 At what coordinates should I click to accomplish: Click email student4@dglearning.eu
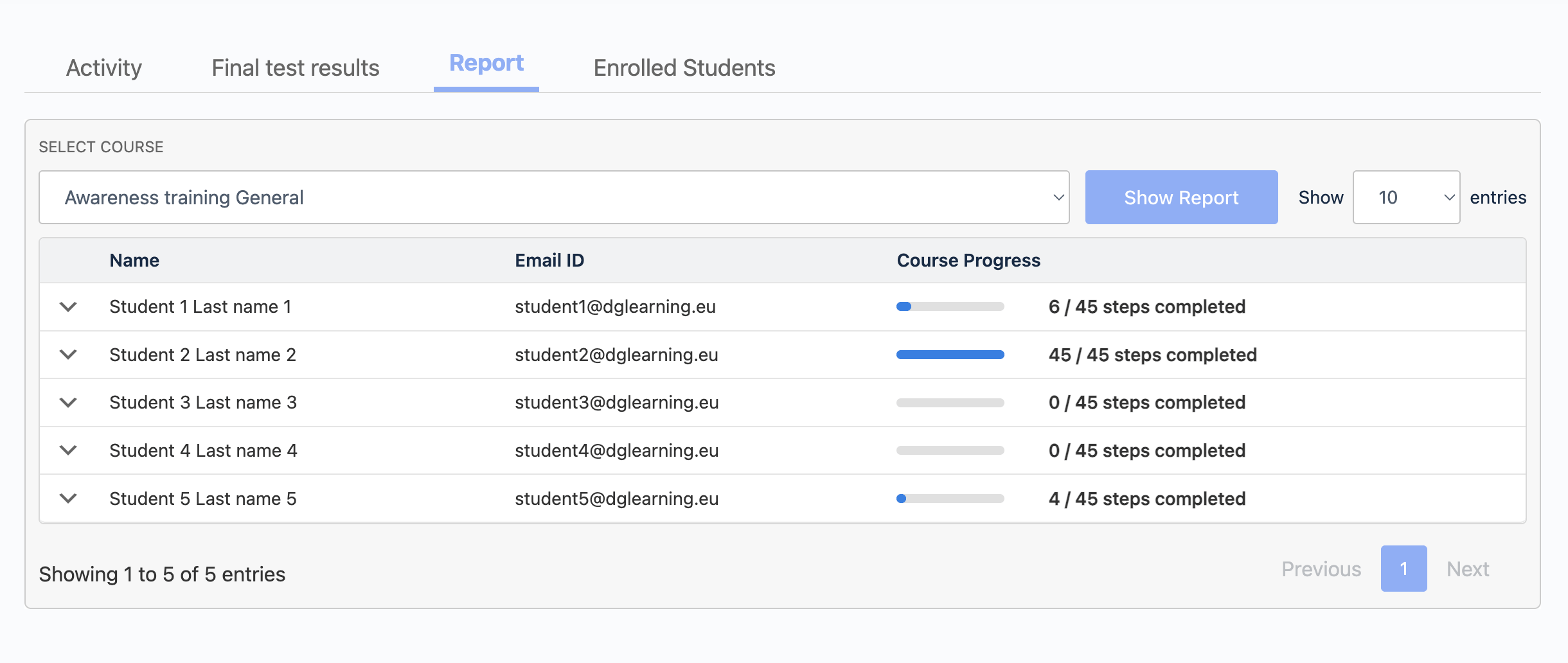[x=617, y=450]
